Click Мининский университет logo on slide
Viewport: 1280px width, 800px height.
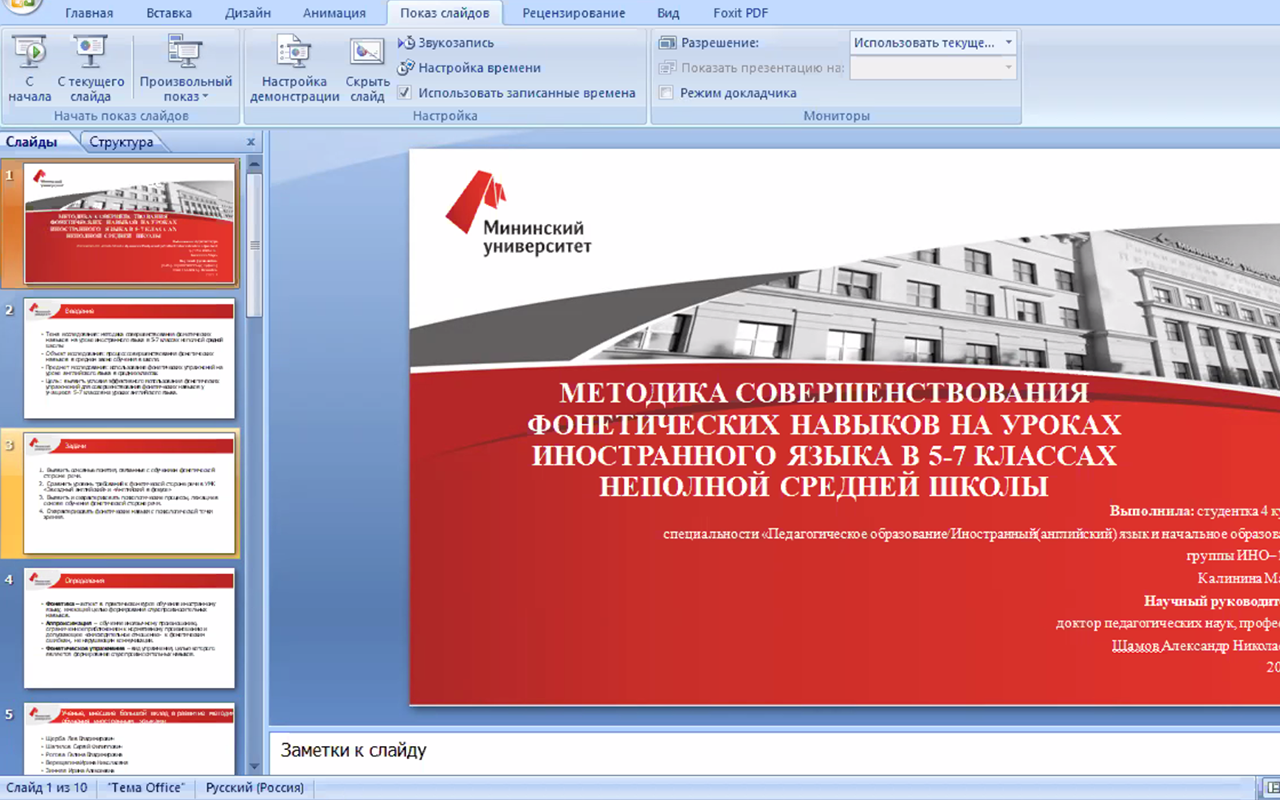518,212
